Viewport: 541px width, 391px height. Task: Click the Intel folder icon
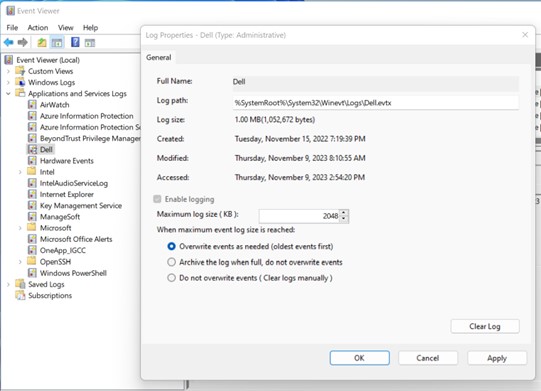click(x=31, y=171)
